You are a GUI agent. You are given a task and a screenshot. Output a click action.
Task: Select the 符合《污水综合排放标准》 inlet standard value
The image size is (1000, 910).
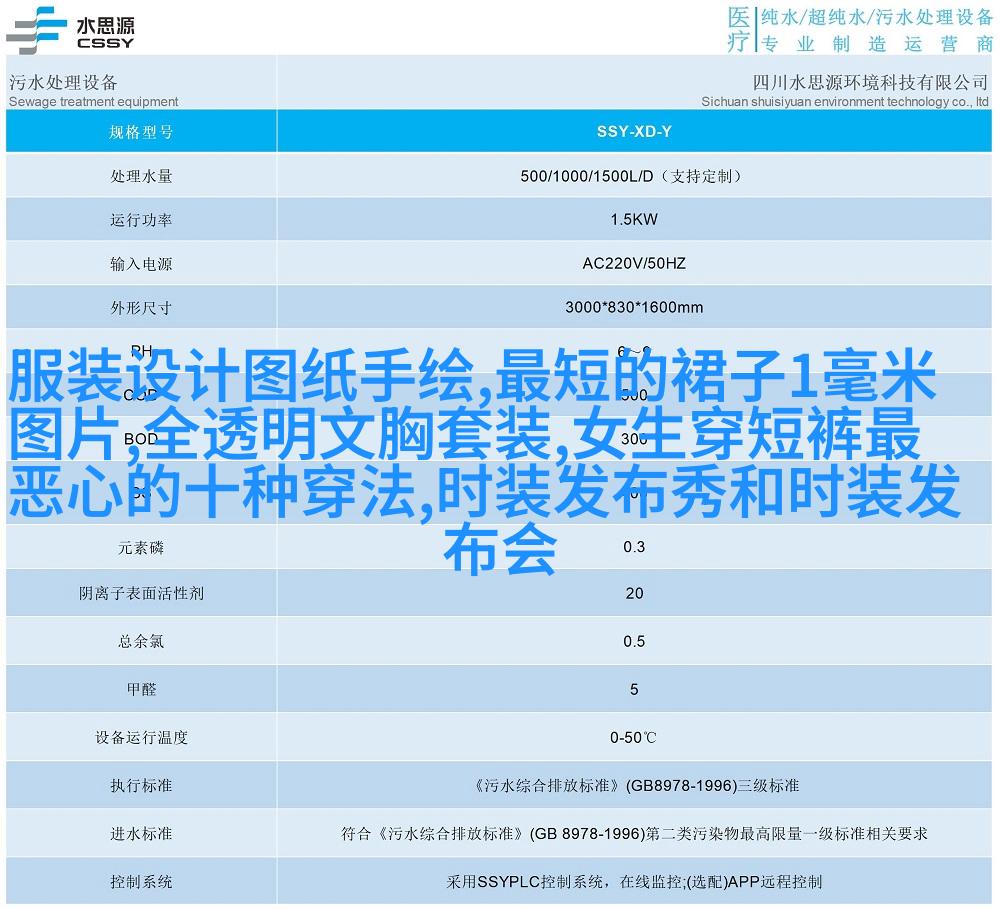634,833
